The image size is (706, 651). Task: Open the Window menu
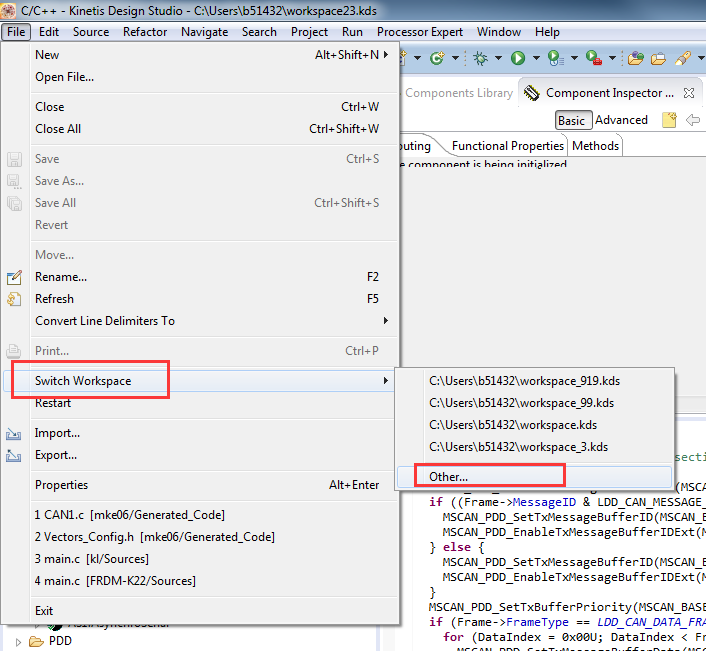499,32
